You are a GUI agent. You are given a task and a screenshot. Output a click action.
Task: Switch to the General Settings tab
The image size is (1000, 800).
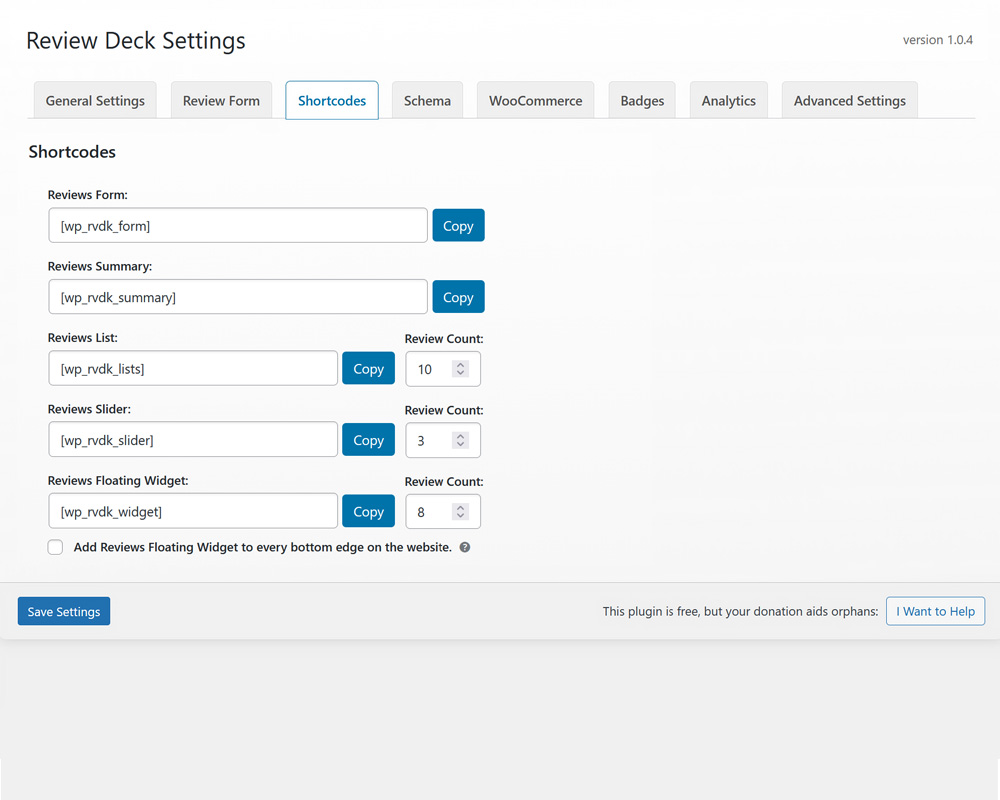[95, 100]
